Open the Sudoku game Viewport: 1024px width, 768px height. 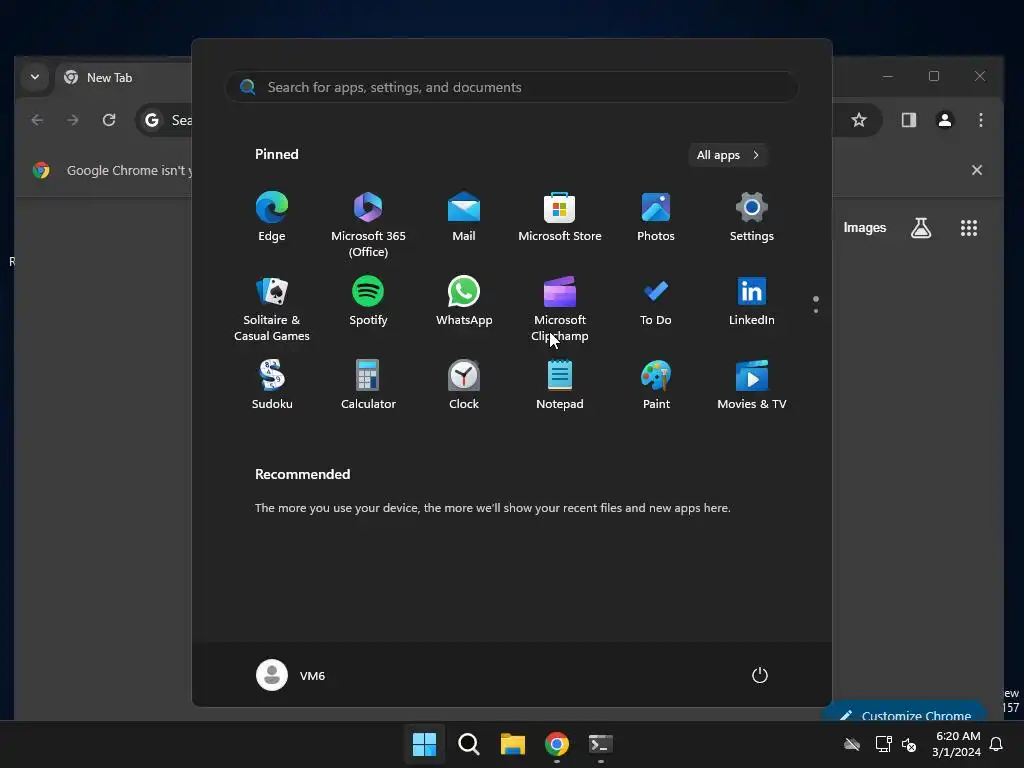coord(272,385)
